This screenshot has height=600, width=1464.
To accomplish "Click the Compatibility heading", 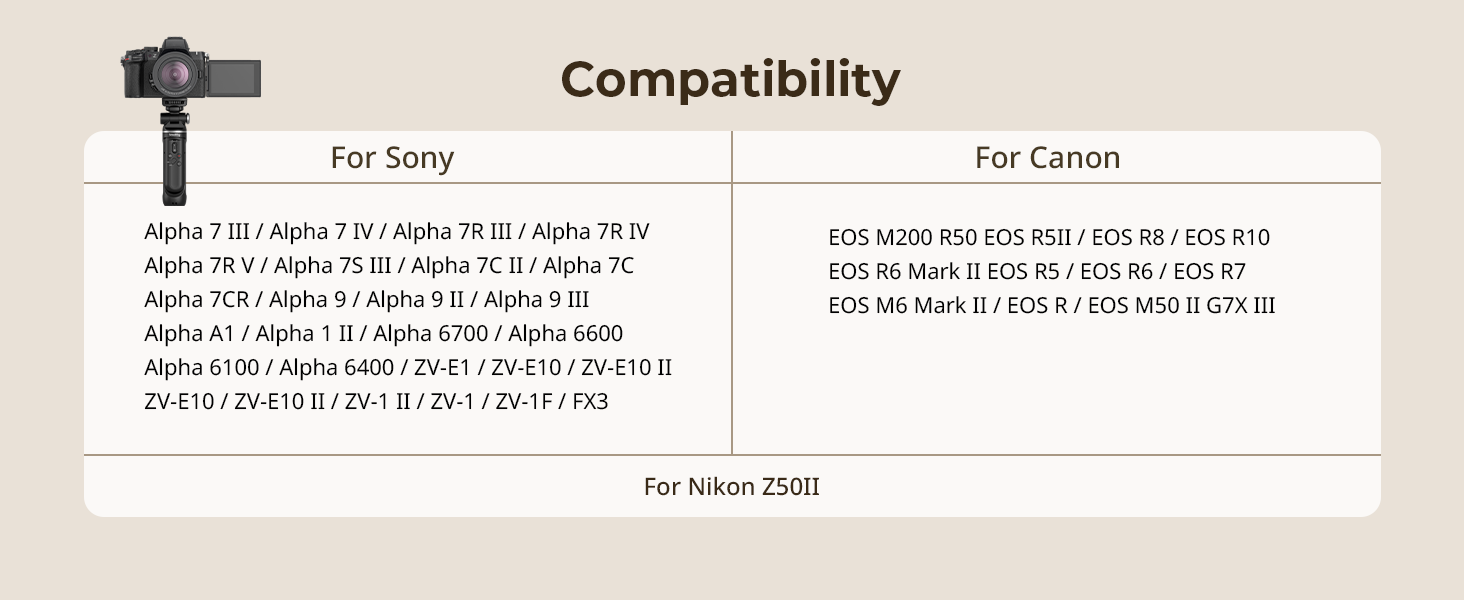I will [730, 80].
